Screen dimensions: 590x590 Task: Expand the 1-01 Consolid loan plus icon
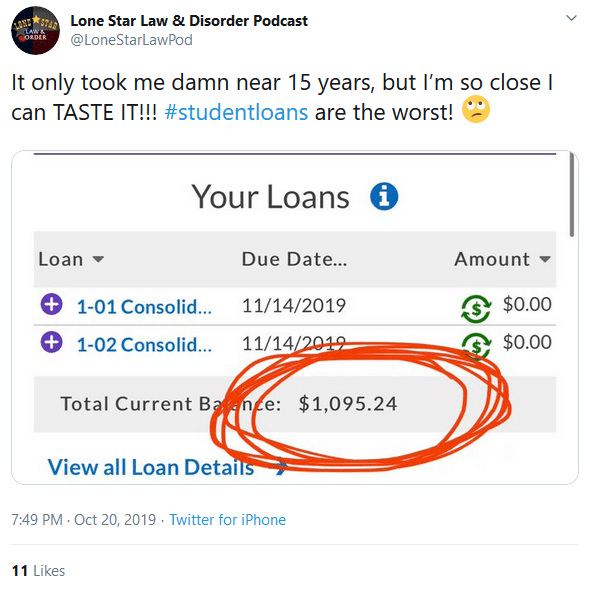click(x=52, y=304)
